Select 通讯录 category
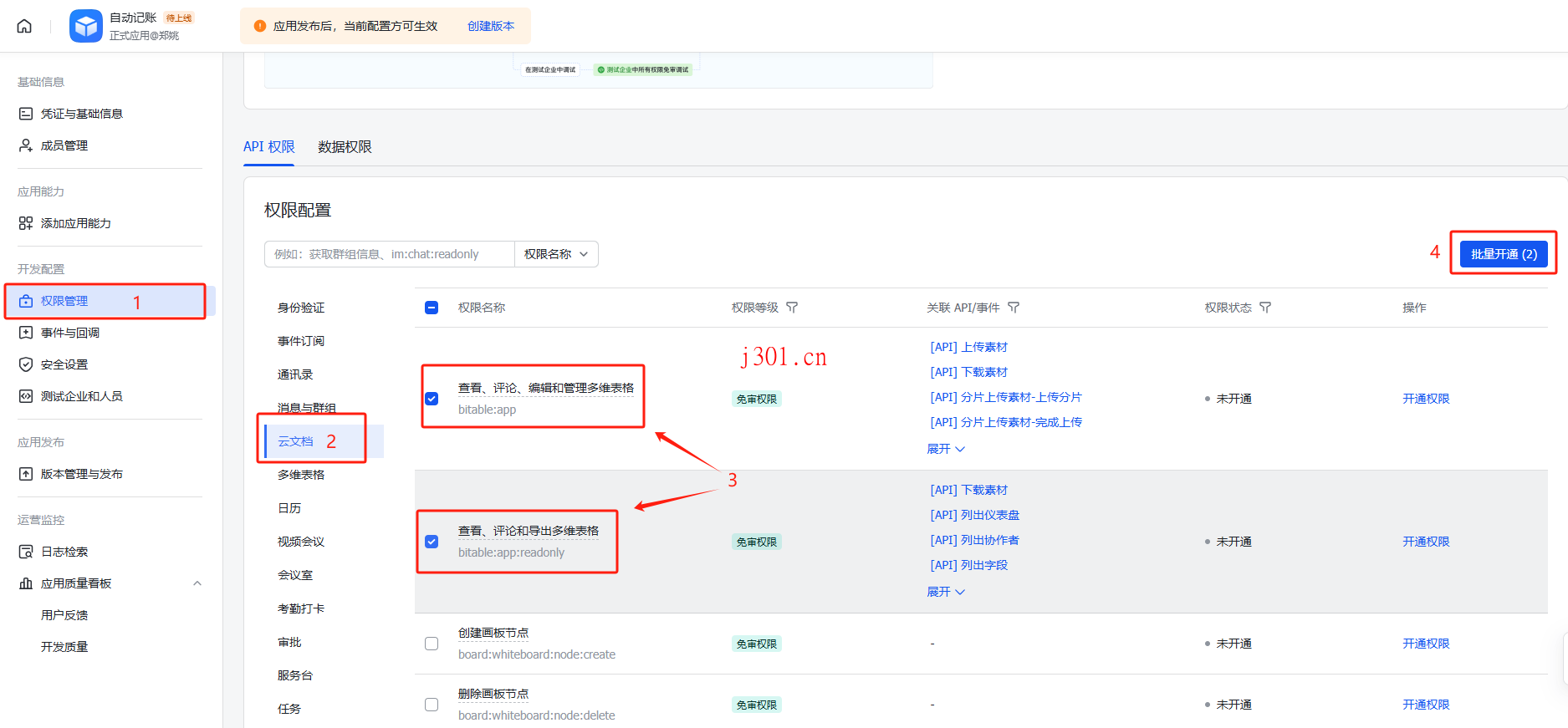Screen dimensions: 1568x728 click(295, 374)
